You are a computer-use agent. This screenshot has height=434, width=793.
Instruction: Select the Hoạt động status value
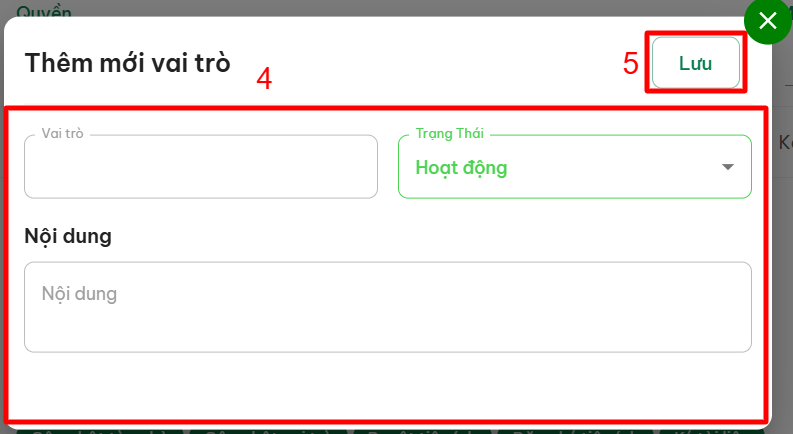461,167
